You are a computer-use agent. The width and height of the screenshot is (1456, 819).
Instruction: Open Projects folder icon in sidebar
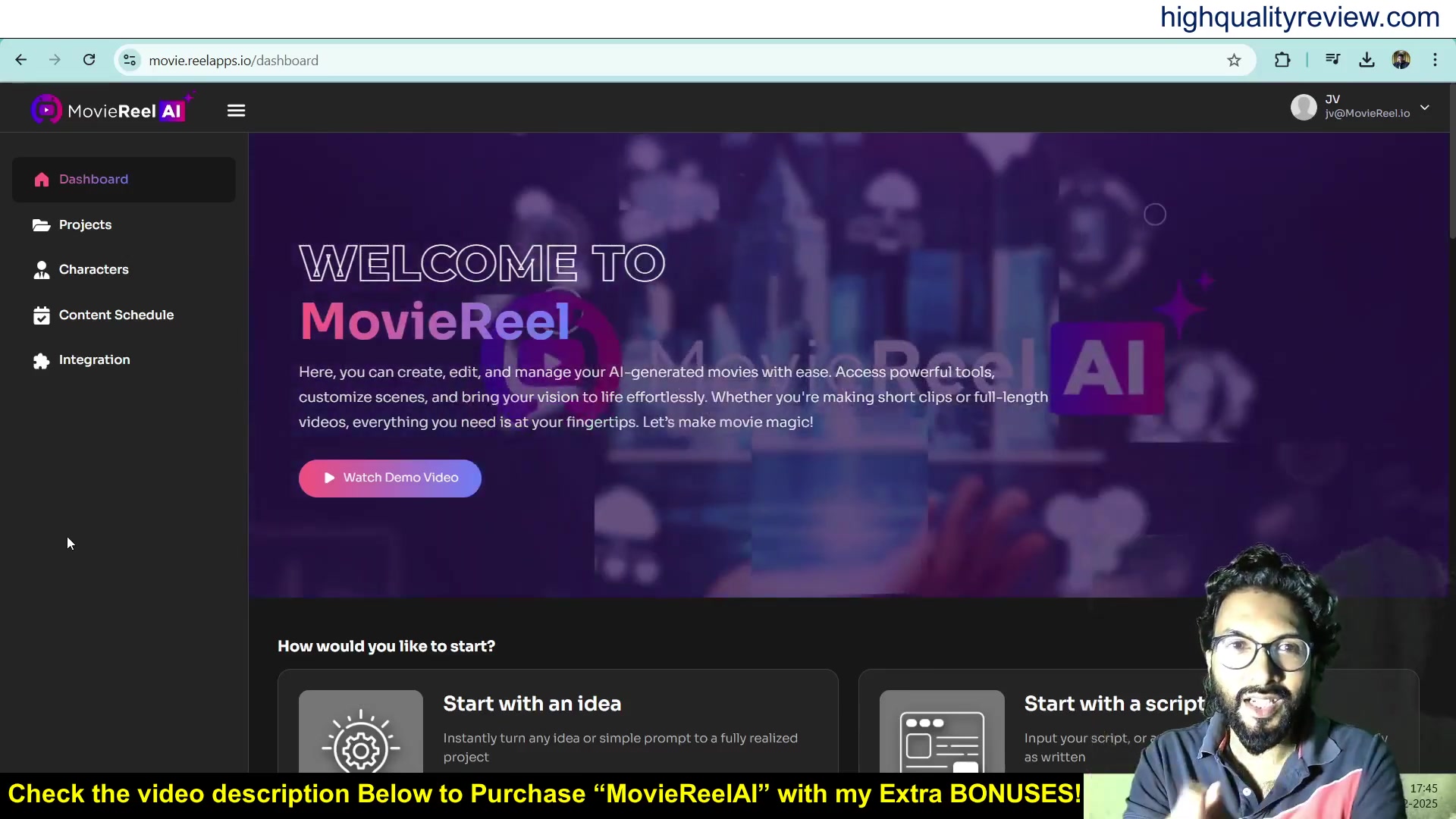[42, 225]
